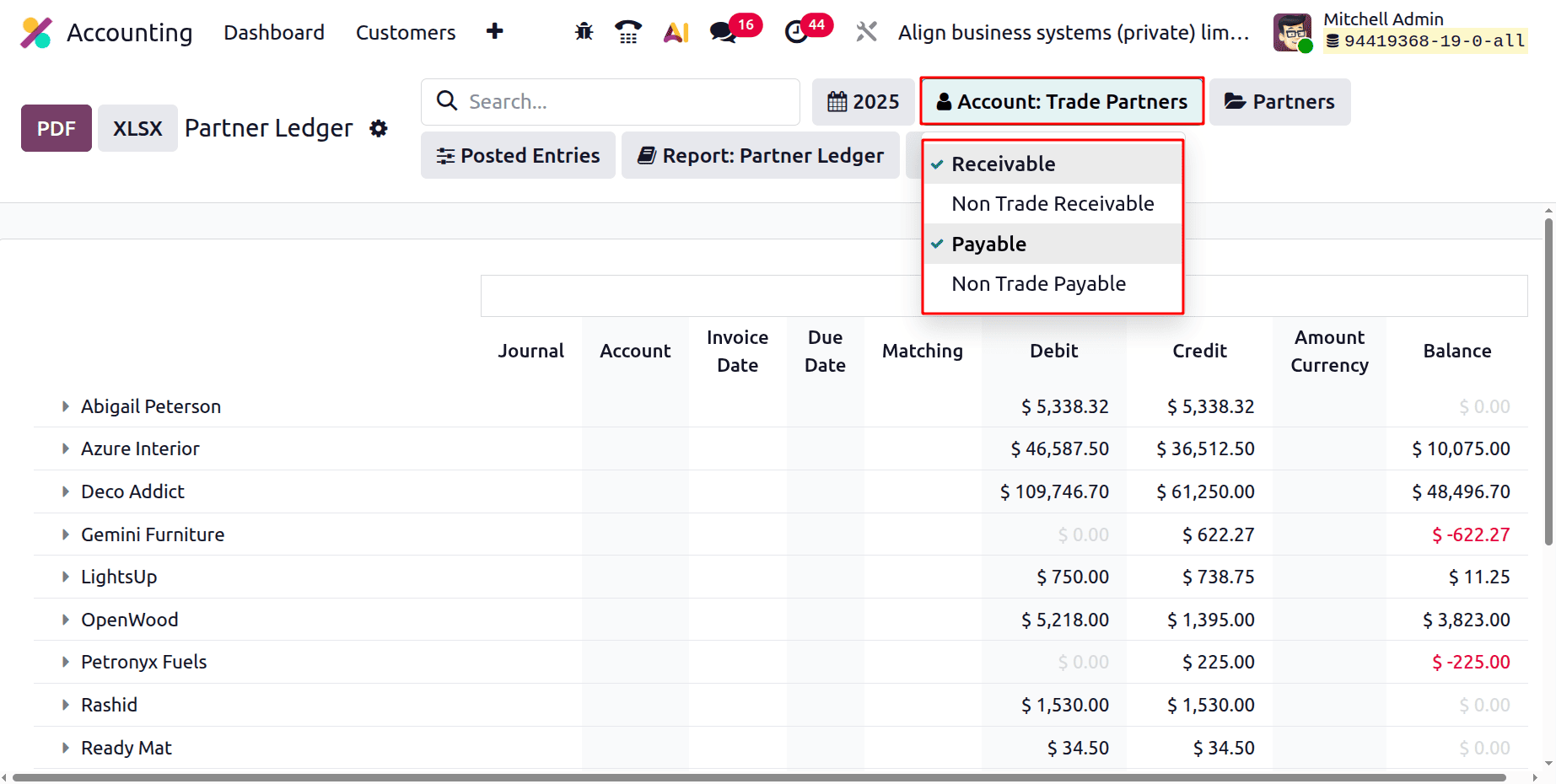Open Partner Ledger gear settings icon

point(379,128)
